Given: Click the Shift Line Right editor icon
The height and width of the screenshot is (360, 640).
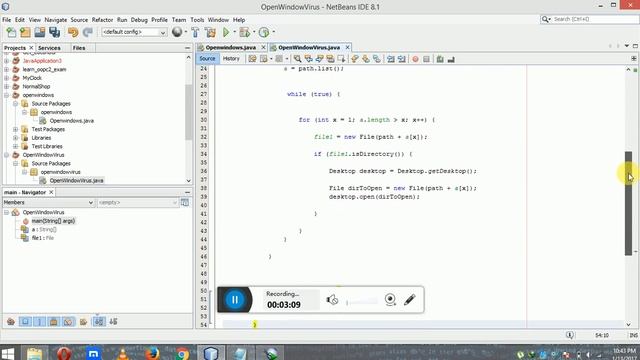Looking at the screenshot, I should pyautogui.click(x=402, y=59).
